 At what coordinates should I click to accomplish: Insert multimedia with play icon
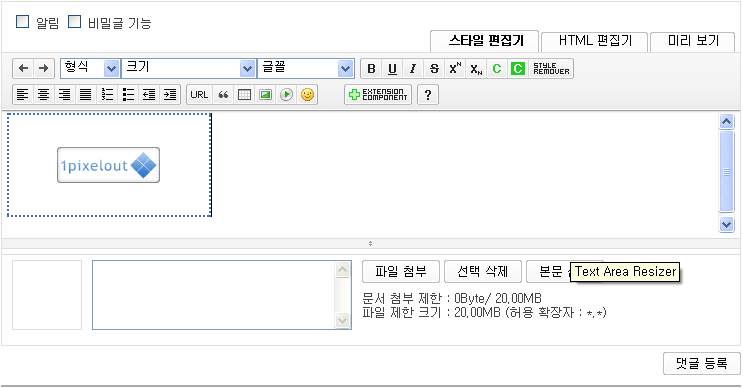coord(286,94)
